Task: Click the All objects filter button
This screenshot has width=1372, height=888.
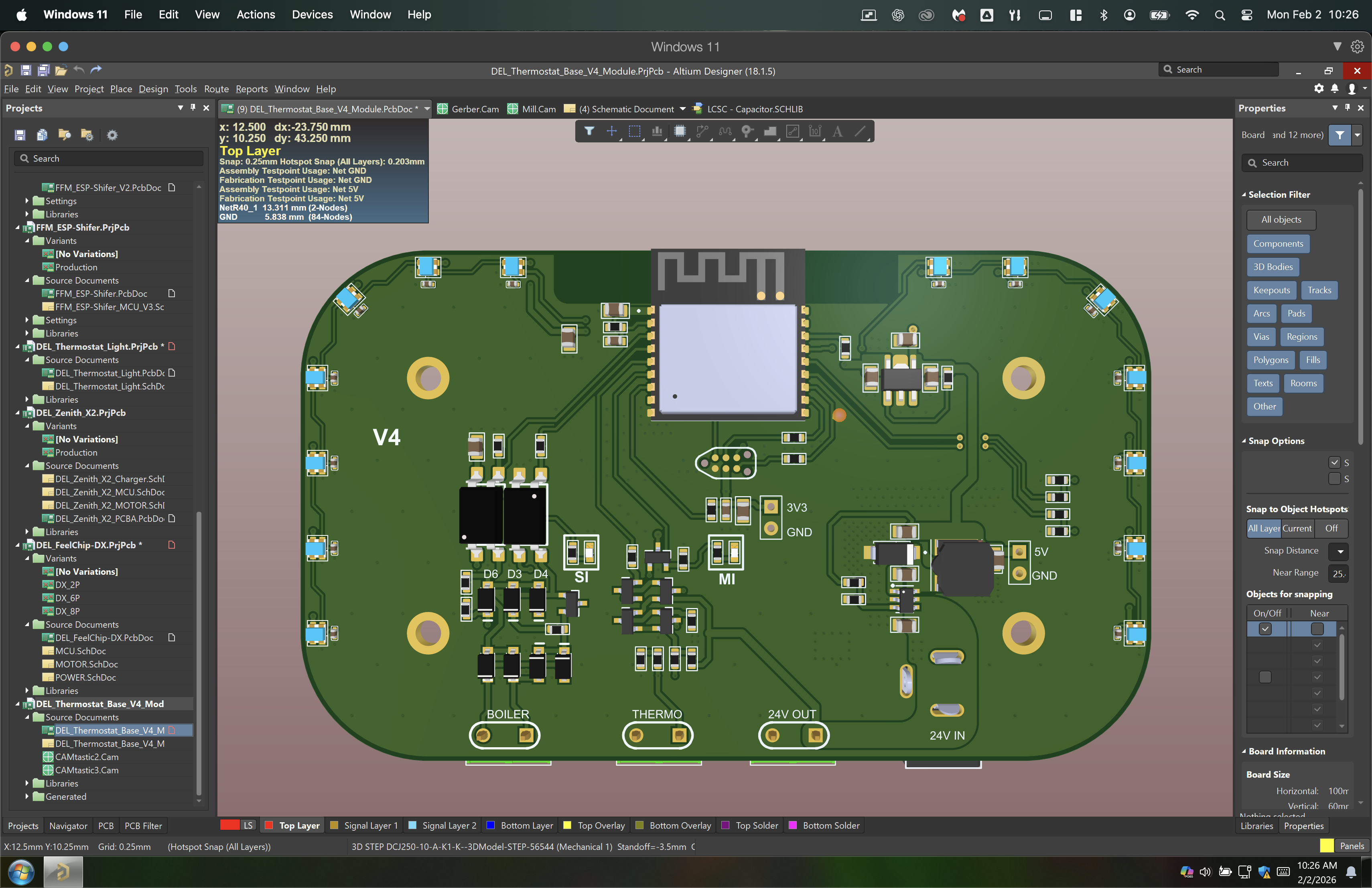Action: point(1281,219)
